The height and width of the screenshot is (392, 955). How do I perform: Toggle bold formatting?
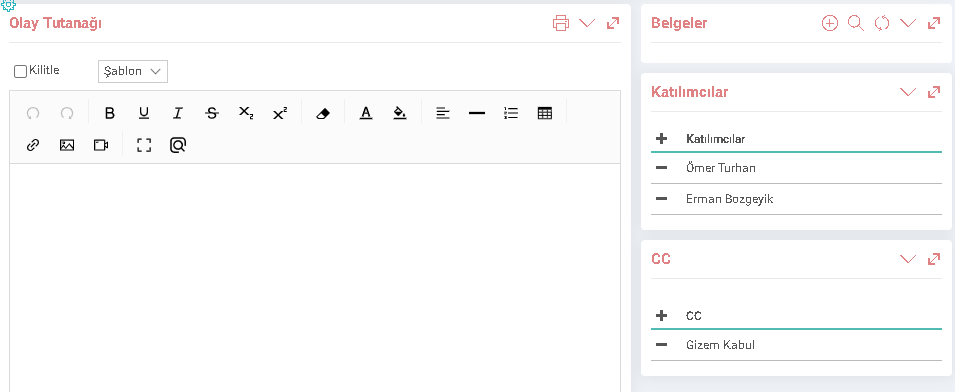[110, 113]
